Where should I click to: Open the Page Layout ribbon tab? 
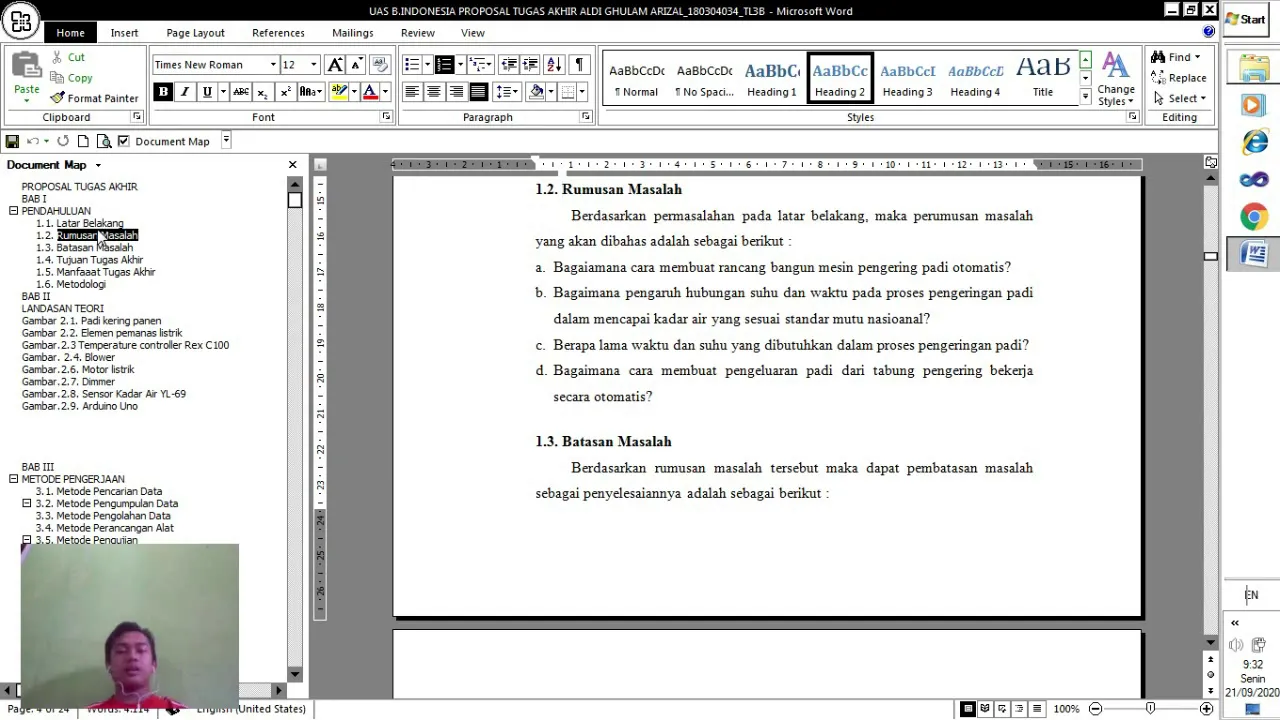coord(195,33)
